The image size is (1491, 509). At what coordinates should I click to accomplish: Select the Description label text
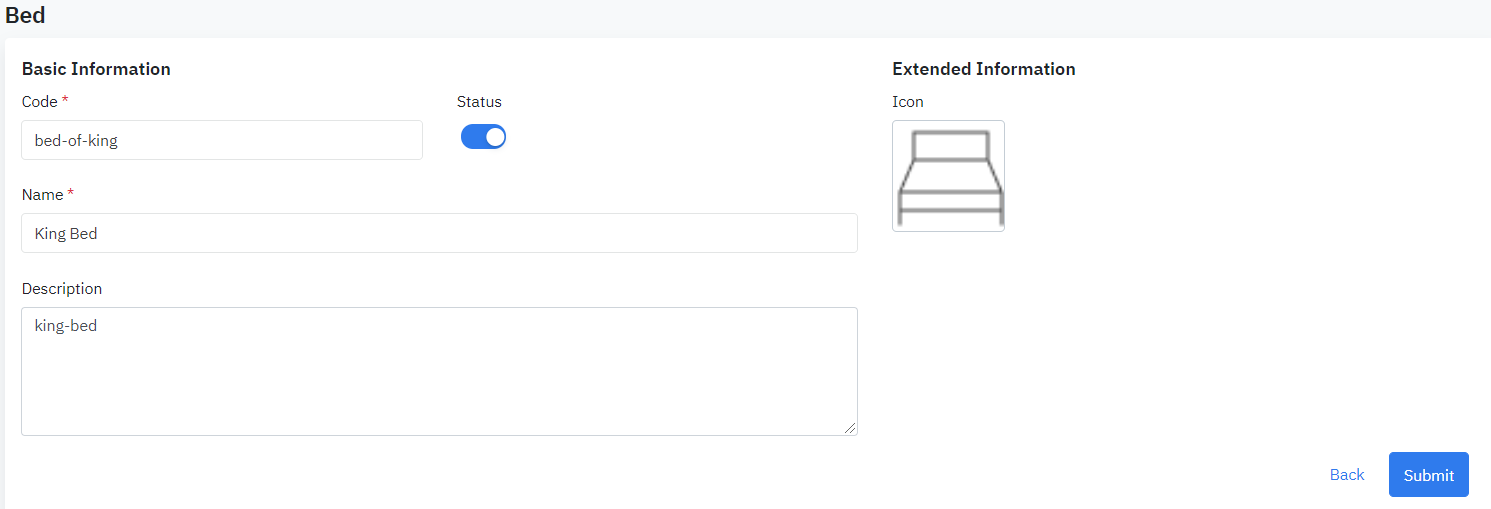point(62,289)
